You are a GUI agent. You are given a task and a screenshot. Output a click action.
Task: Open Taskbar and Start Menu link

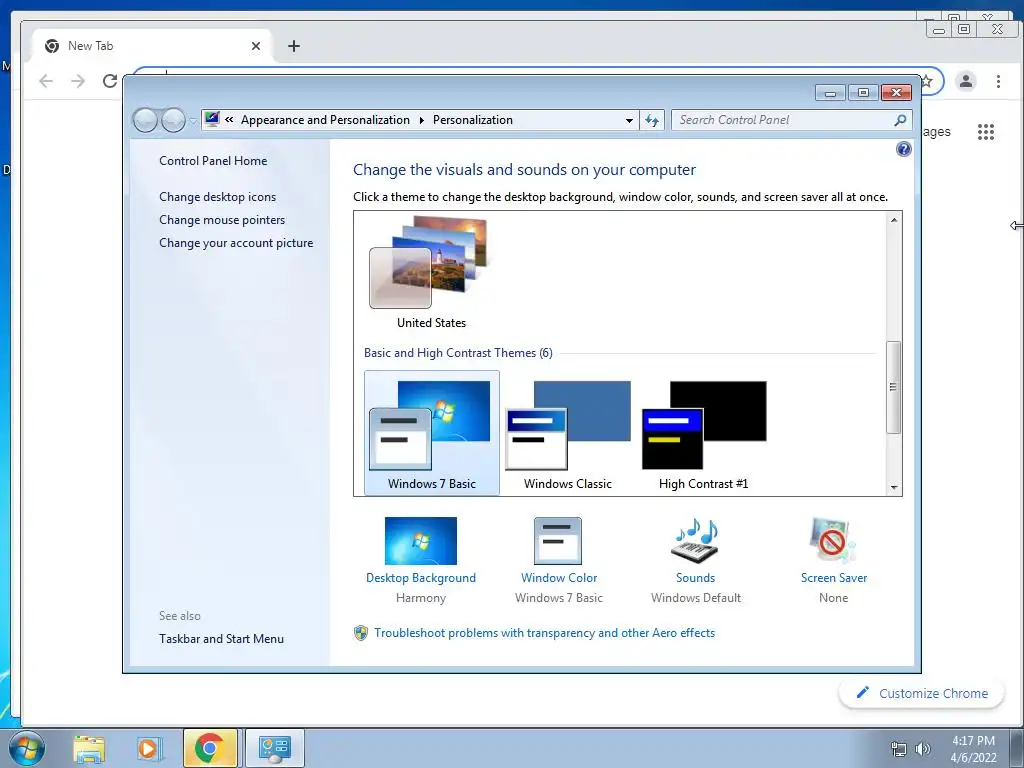point(221,639)
